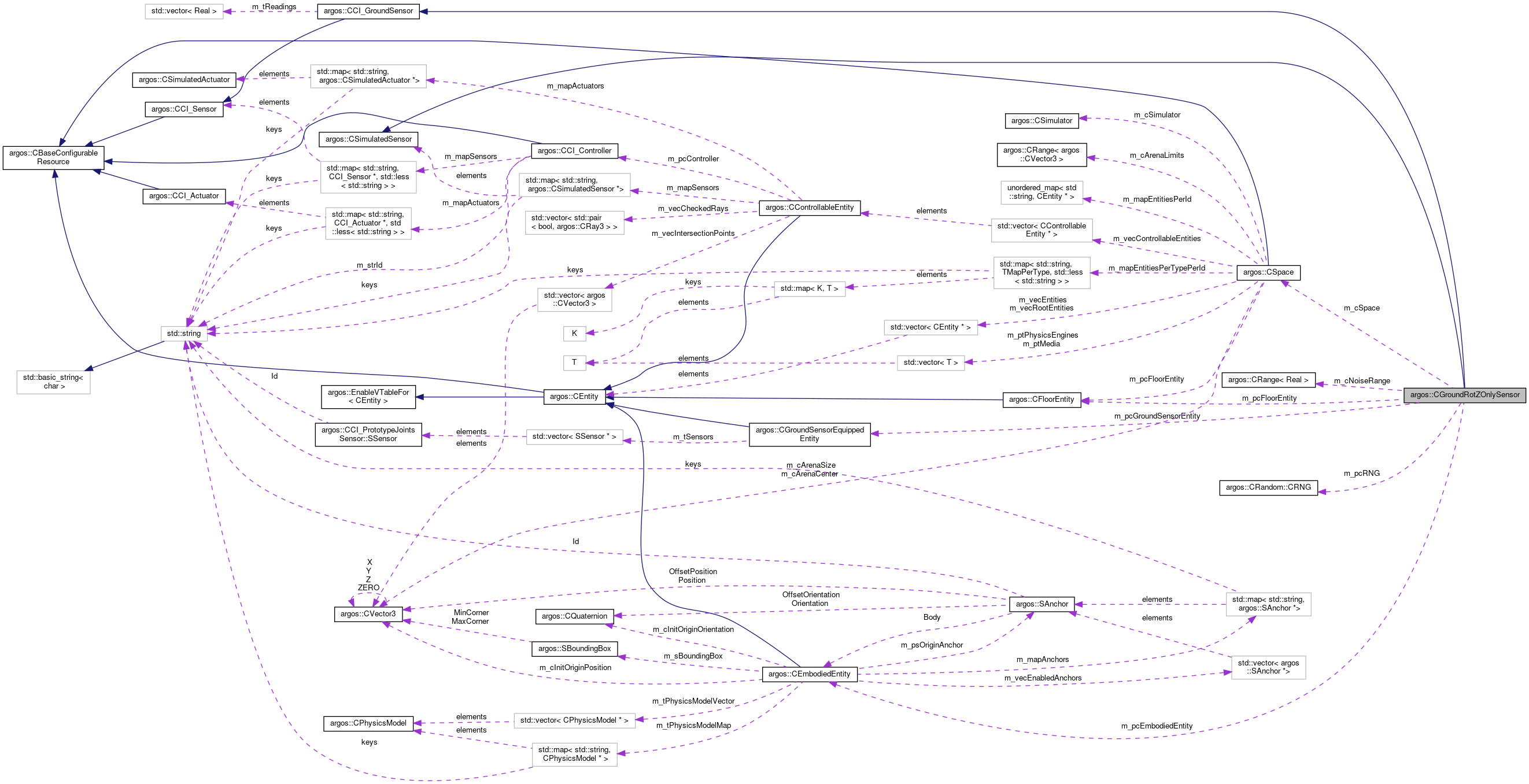Click the m_tPhysicsModelMap edge label
This screenshot has width=1529, height=784.
click(693, 726)
